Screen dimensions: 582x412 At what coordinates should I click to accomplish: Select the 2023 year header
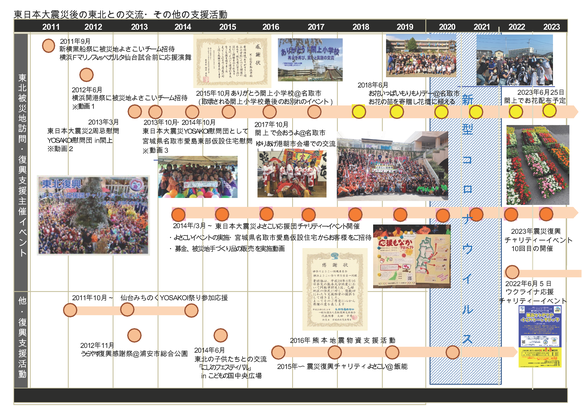click(x=552, y=27)
